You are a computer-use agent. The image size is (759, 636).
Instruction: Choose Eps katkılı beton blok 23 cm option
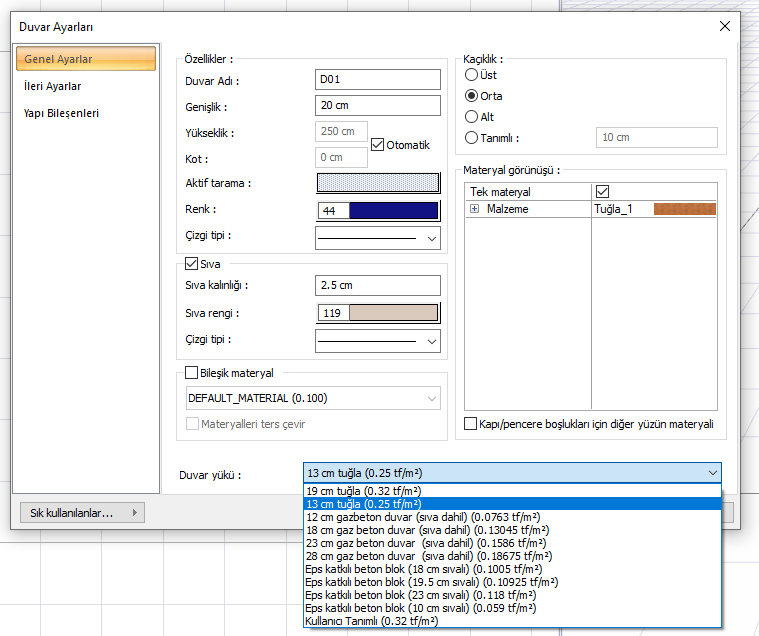512,595
